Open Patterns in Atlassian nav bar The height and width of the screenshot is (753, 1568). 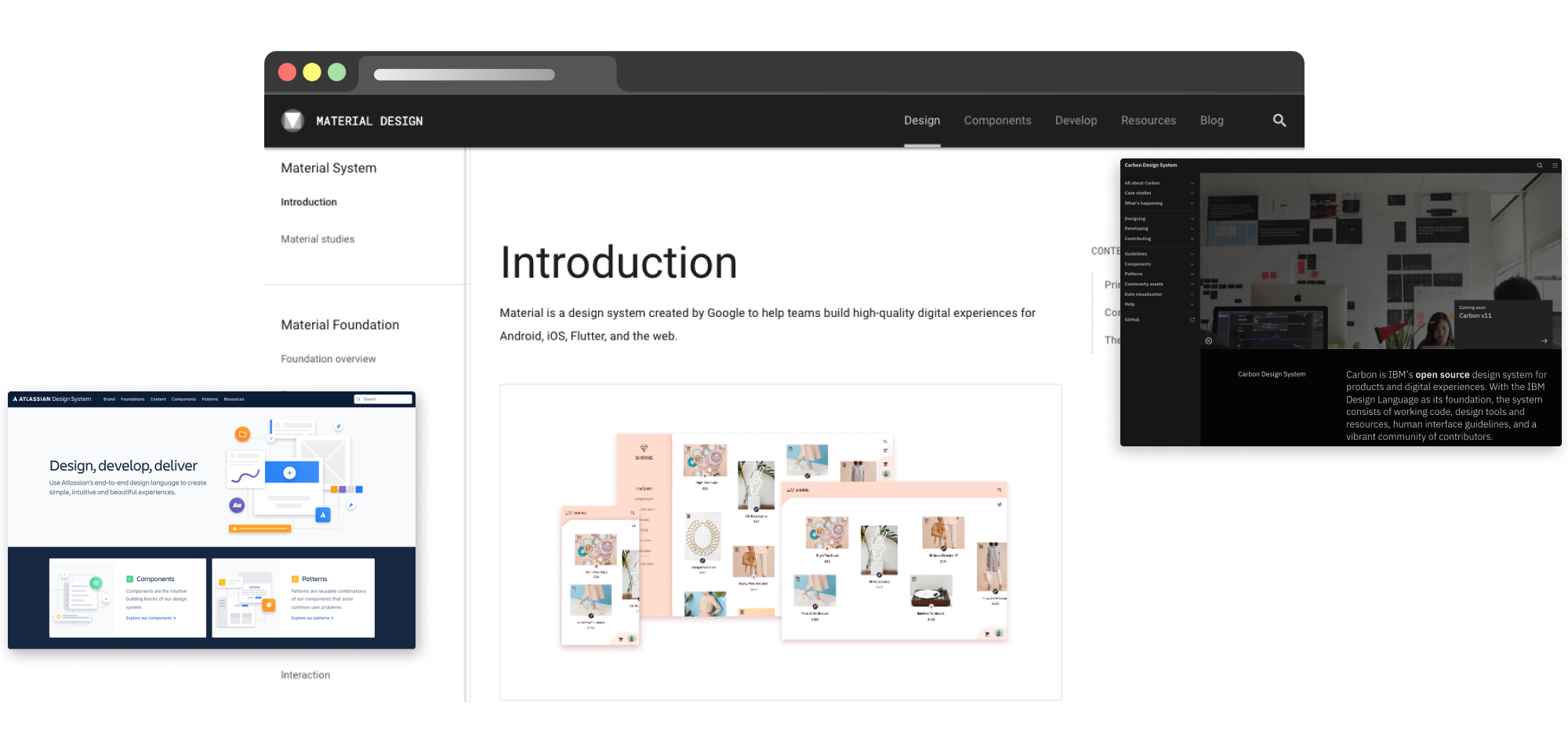[210, 399]
